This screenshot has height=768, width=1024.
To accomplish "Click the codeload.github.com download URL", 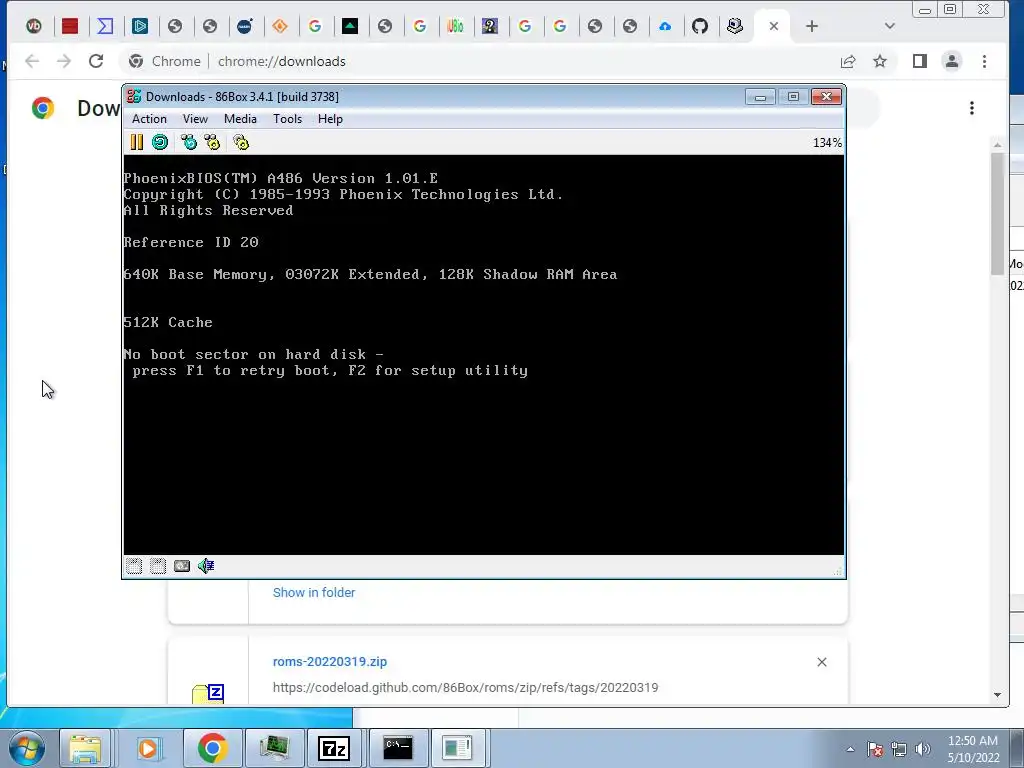I will [466, 688].
